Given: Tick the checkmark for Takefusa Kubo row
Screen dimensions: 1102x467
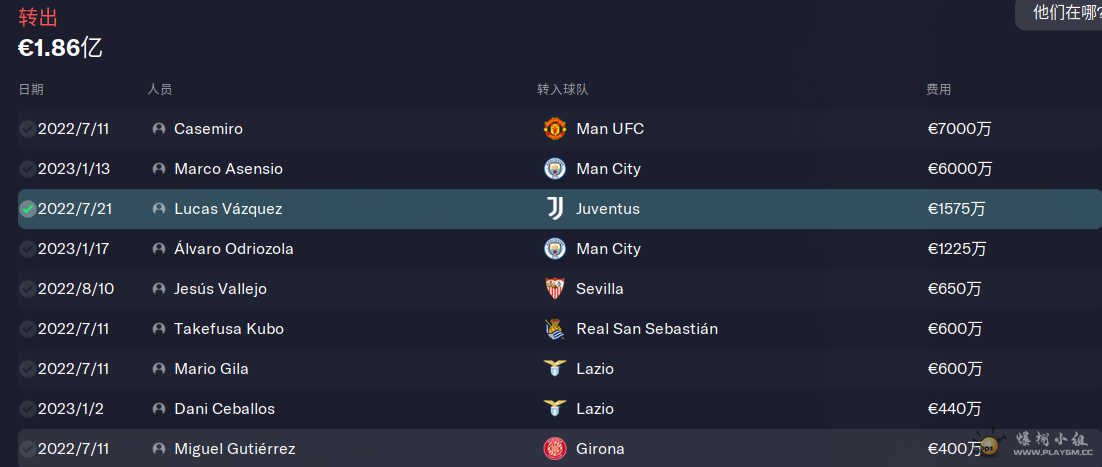Looking at the screenshot, I should [27, 328].
